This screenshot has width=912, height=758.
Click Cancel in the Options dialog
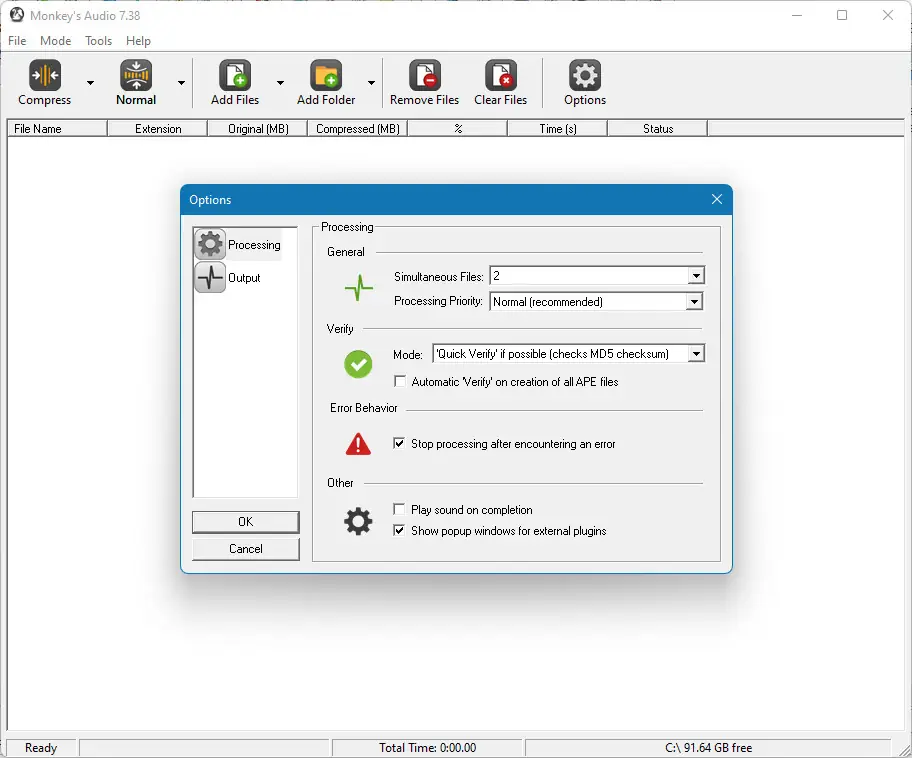(x=245, y=549)
